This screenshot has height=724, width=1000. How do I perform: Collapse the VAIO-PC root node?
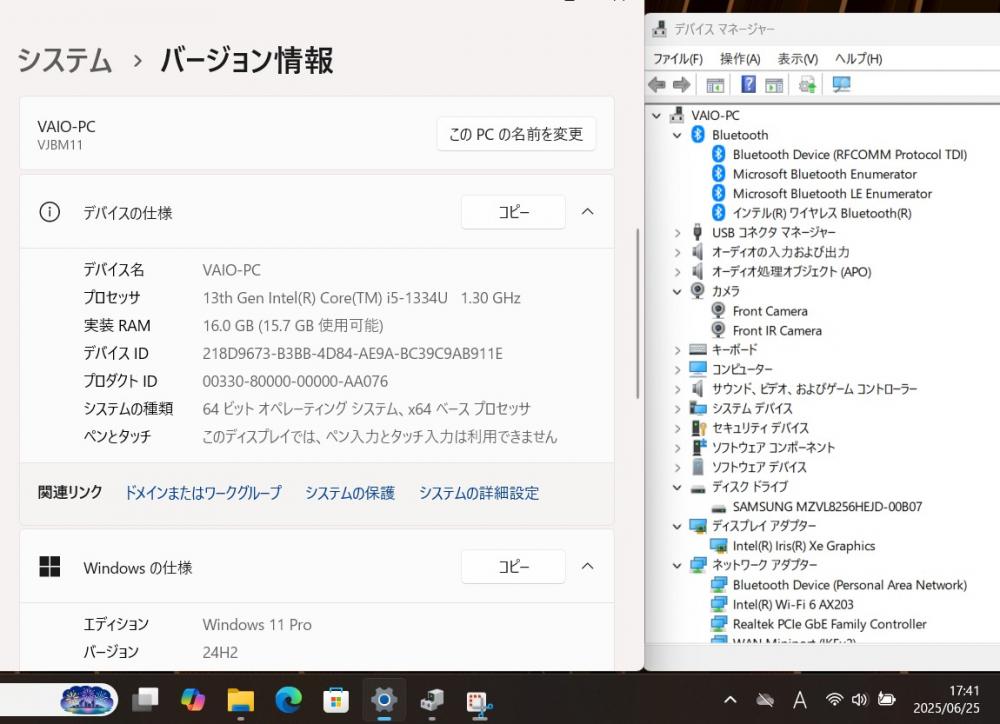click(x=656, y=115)
